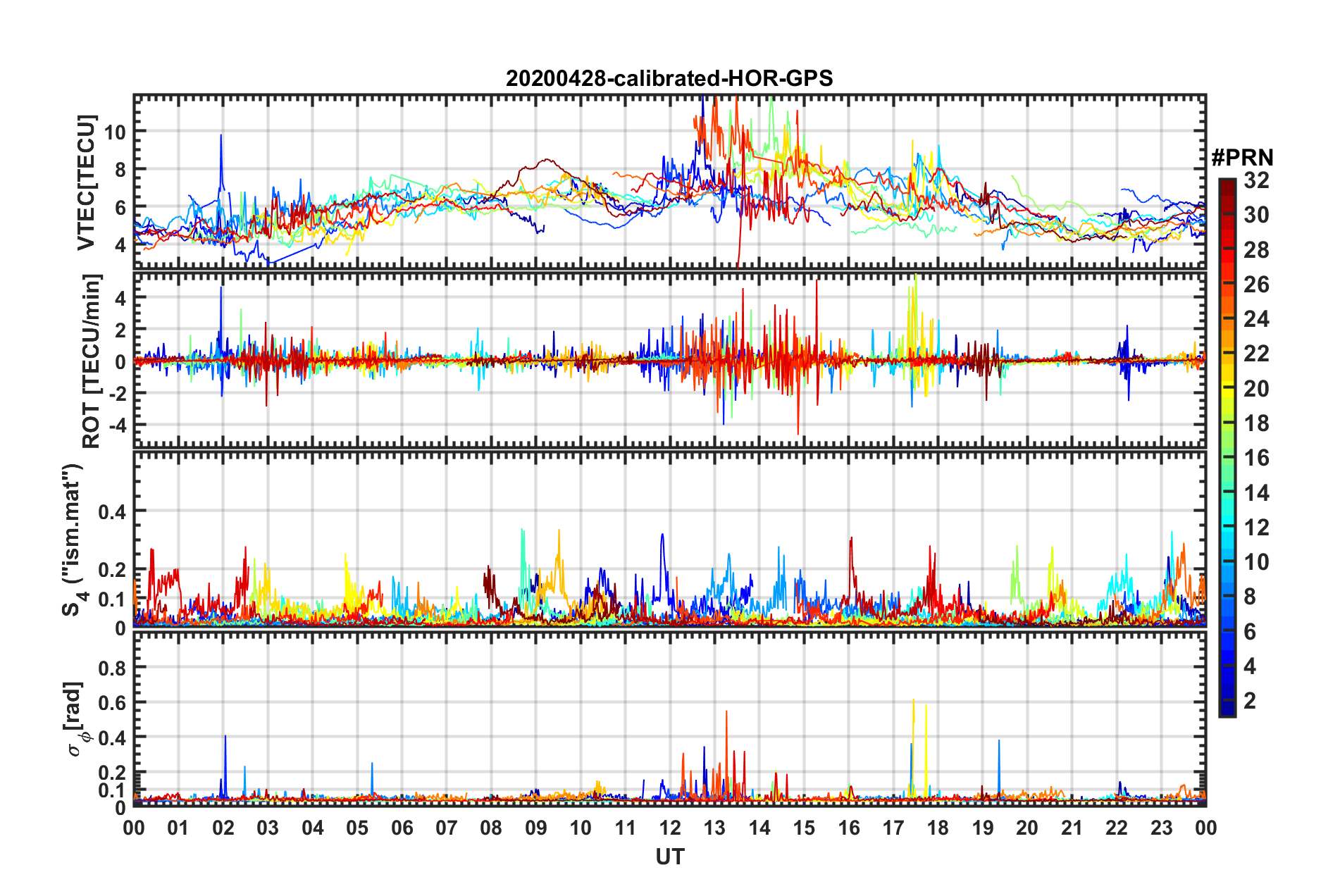Image resolution: width=1340 pixels, height=896 pixels.
Task: Select colorbar tick label "2"
Action: tap(1250, 701)
